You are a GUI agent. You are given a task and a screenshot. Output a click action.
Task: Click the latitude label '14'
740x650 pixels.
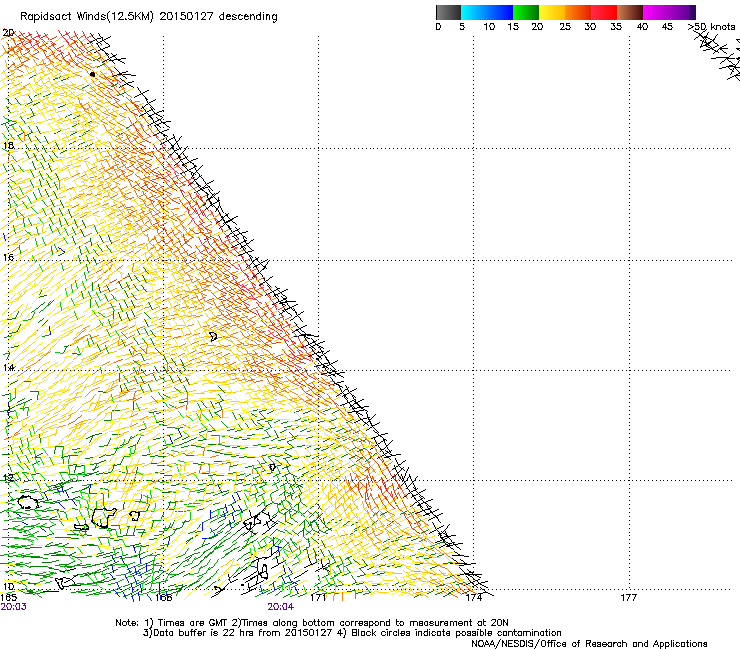pyautogui.click(x=8, y=367)
